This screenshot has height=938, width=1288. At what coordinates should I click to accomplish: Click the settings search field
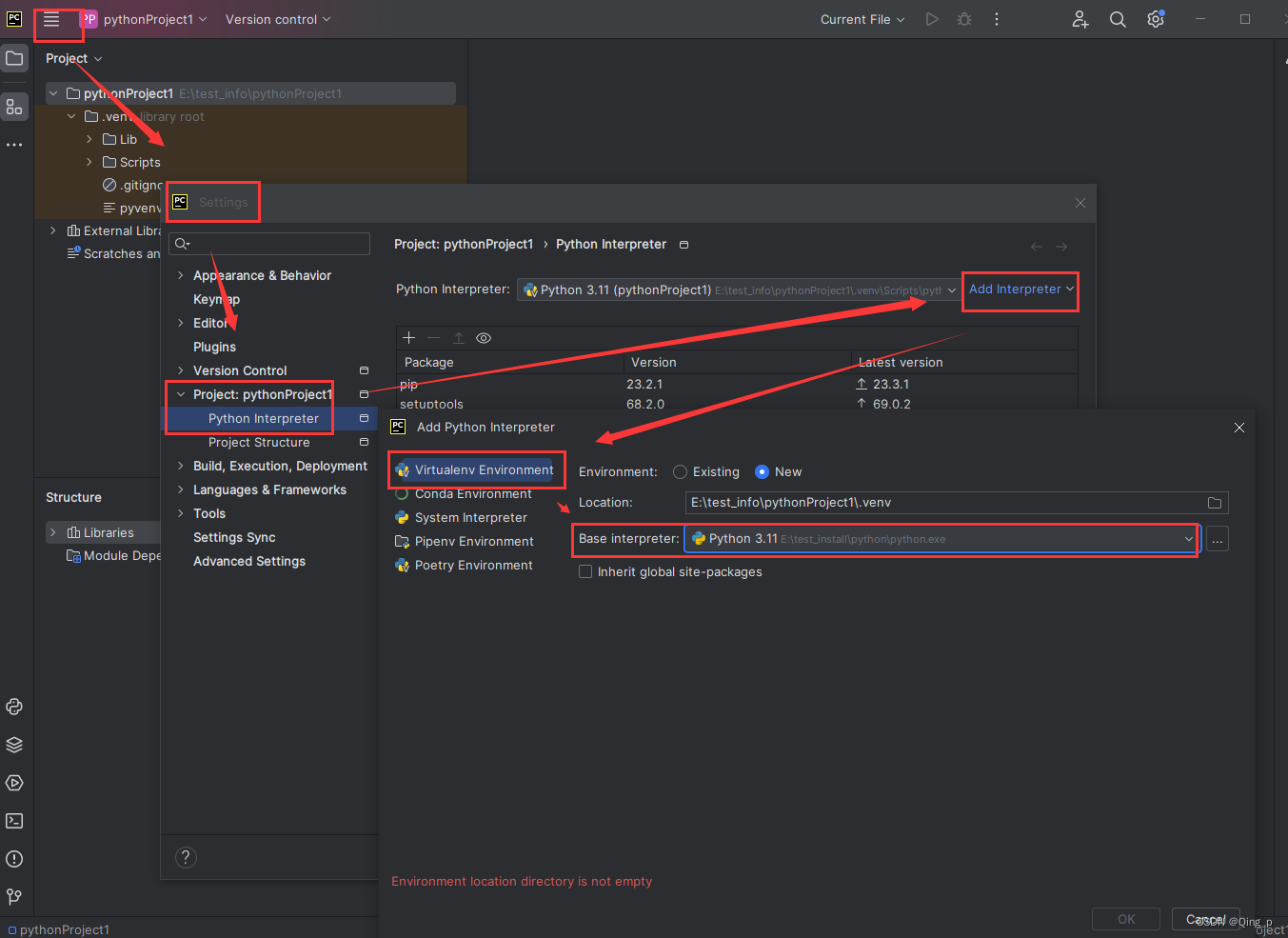click(x=269, y=244)
